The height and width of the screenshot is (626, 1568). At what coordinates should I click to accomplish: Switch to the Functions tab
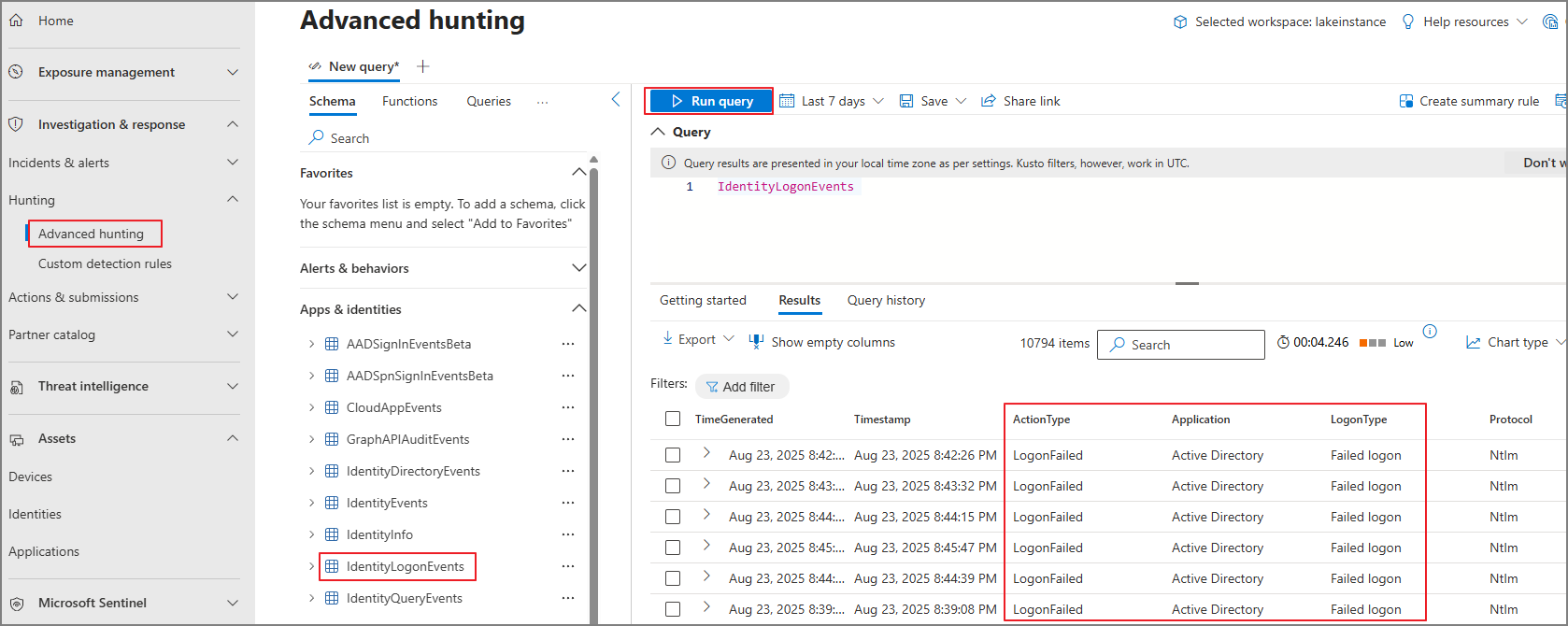(409, 101)
